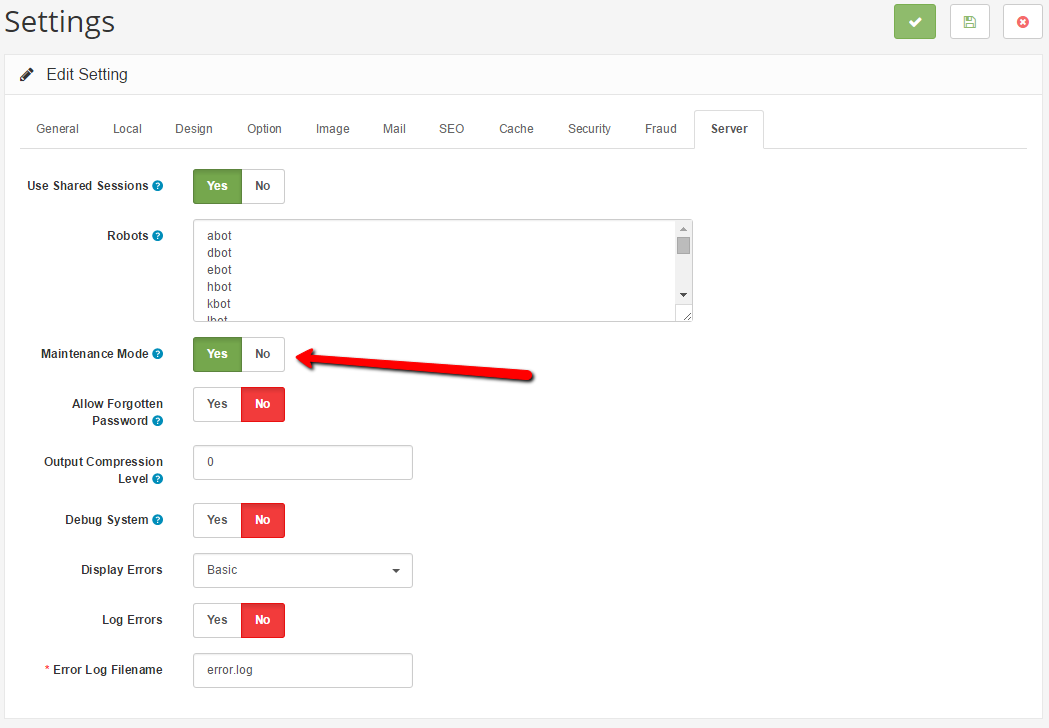Viewport: 1049px width, 728px height.
Task: Open help icon for Allow Forgotten Password
Action: click(x=158, y=421)
